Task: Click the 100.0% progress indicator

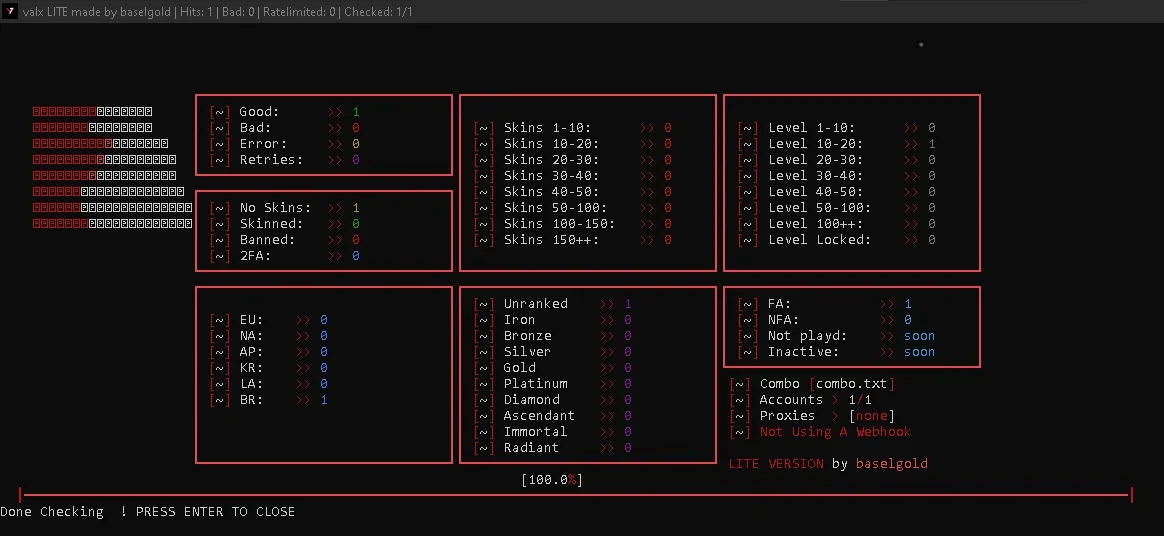Action: click(x=552, y=480)
